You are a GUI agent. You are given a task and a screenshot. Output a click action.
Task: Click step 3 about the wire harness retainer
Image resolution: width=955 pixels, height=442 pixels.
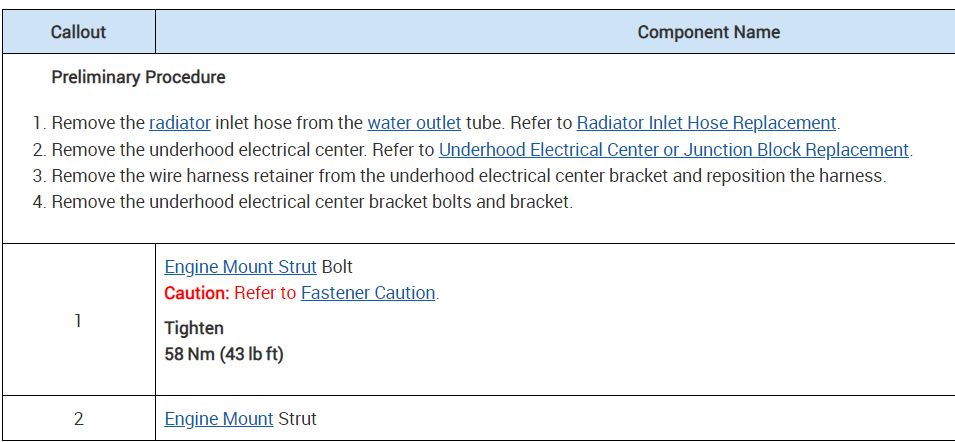coord(470,176)
